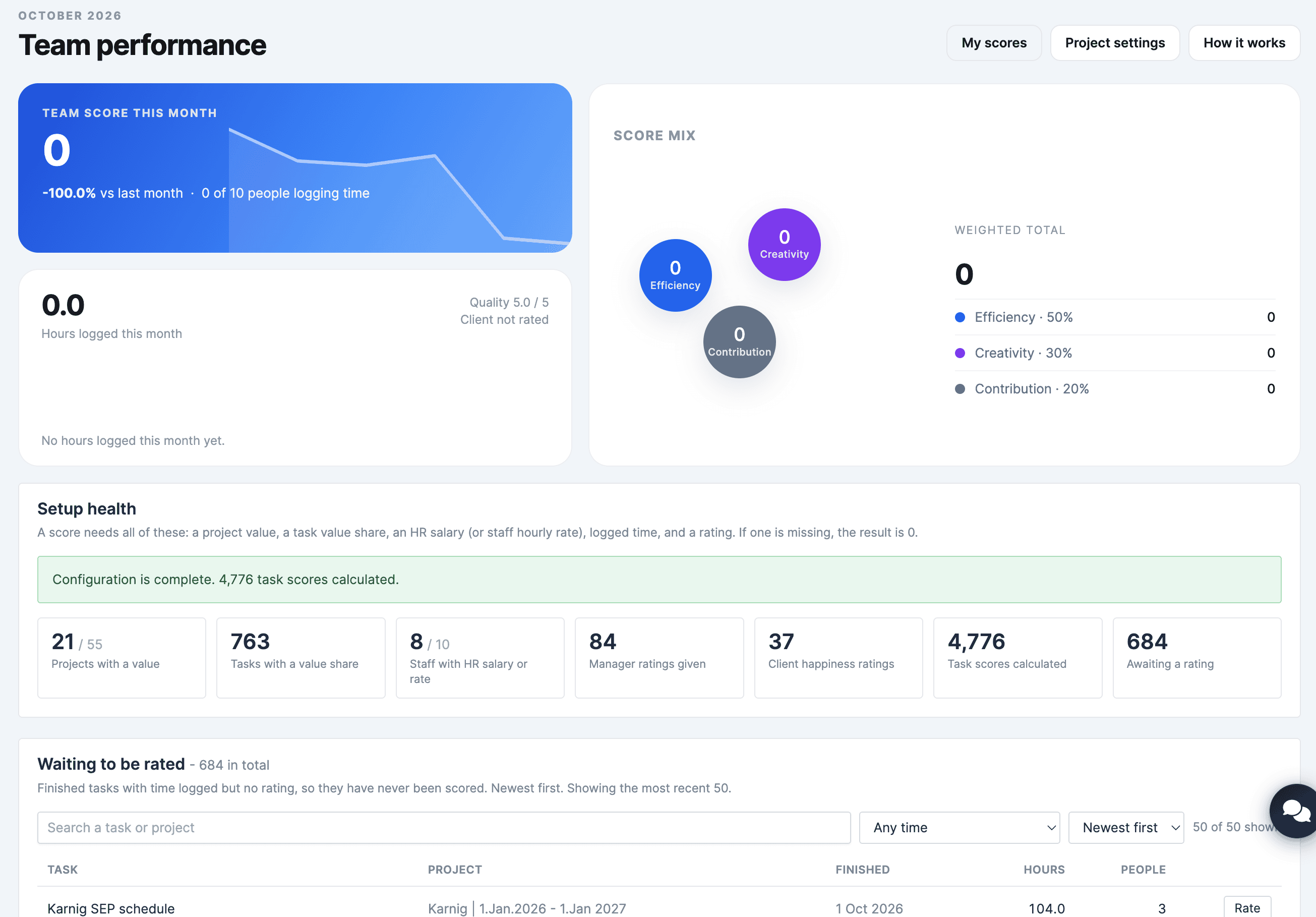The image size is (1316, 917).
Task: Click the Client happiness ratings card
Action: pos(839,658)
